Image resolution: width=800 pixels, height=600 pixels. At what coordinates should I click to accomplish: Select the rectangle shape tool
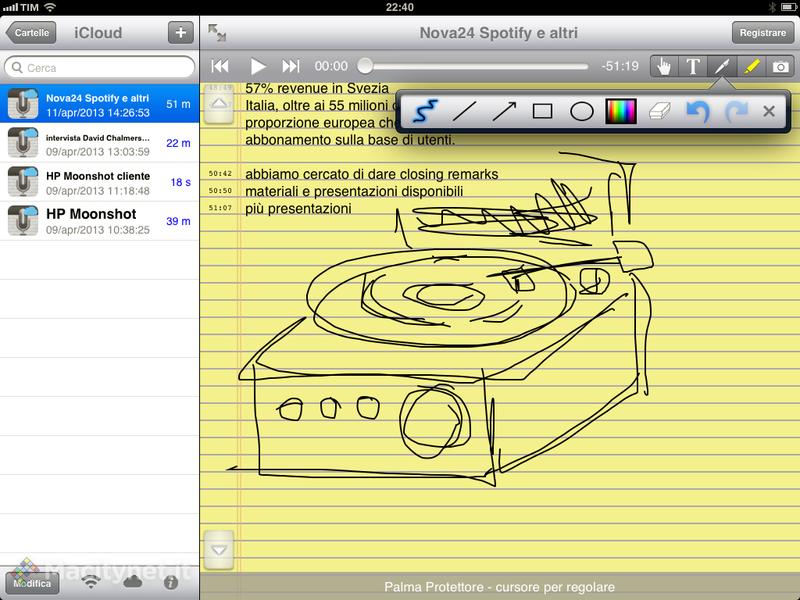(x=542, y=111)
